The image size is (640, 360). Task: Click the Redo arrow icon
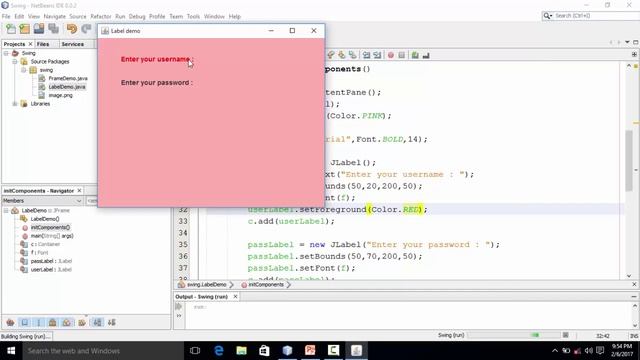tap(86, 29)
